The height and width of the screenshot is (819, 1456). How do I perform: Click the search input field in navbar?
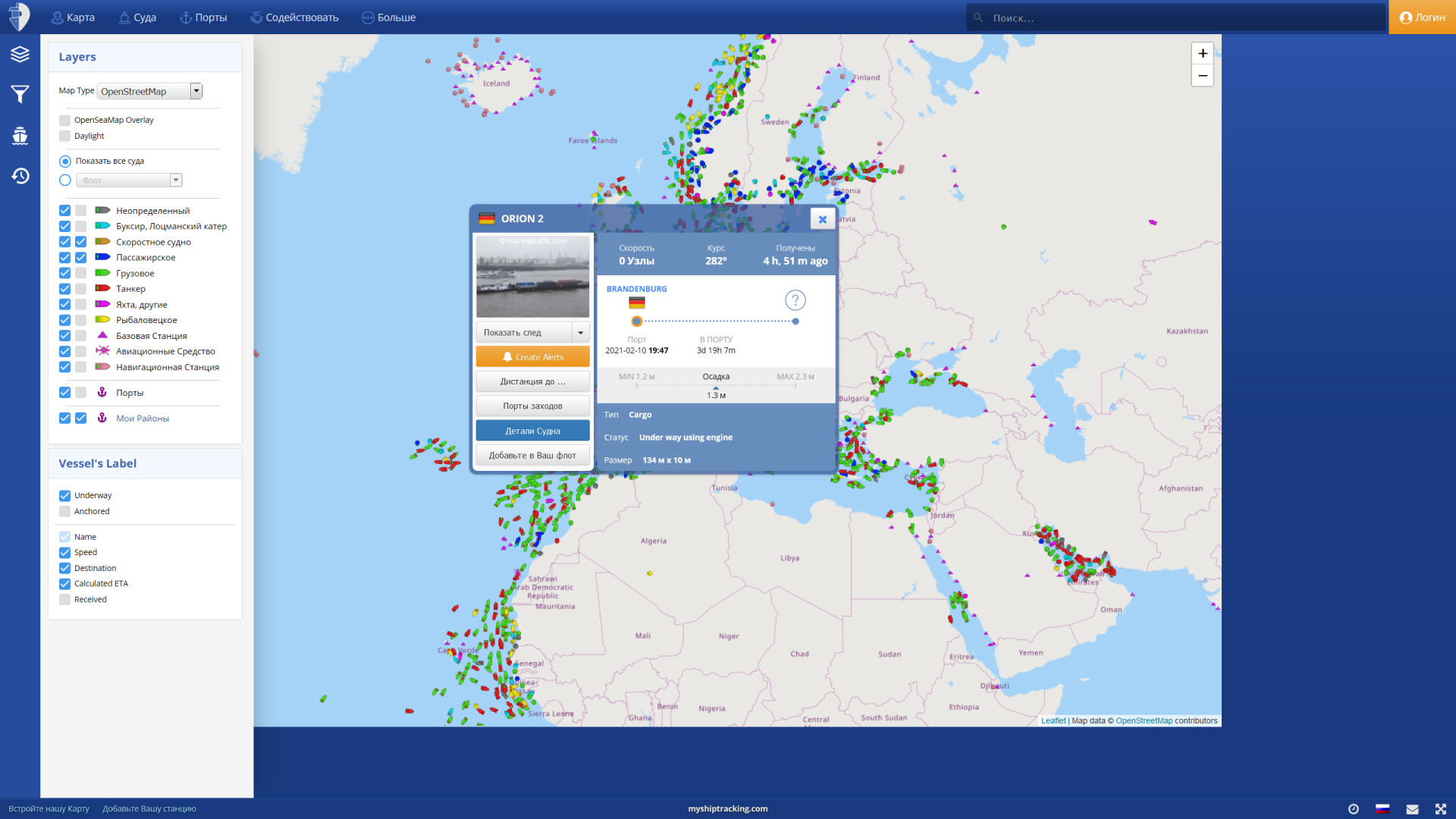pyautogui.click(x=1177, y=17)
